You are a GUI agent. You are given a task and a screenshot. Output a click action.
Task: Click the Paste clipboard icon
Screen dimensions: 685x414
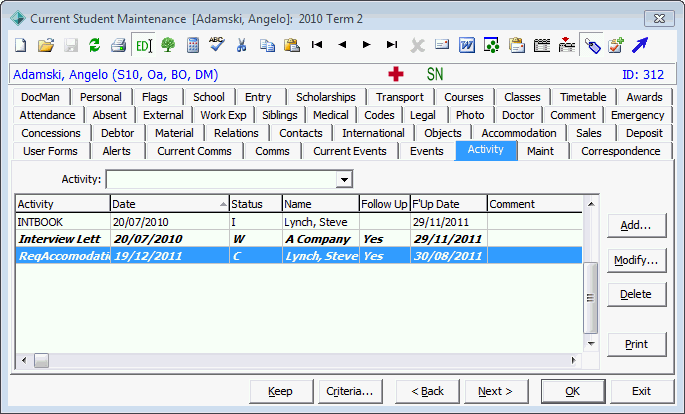pyautogui.click(x=292, y=45)
